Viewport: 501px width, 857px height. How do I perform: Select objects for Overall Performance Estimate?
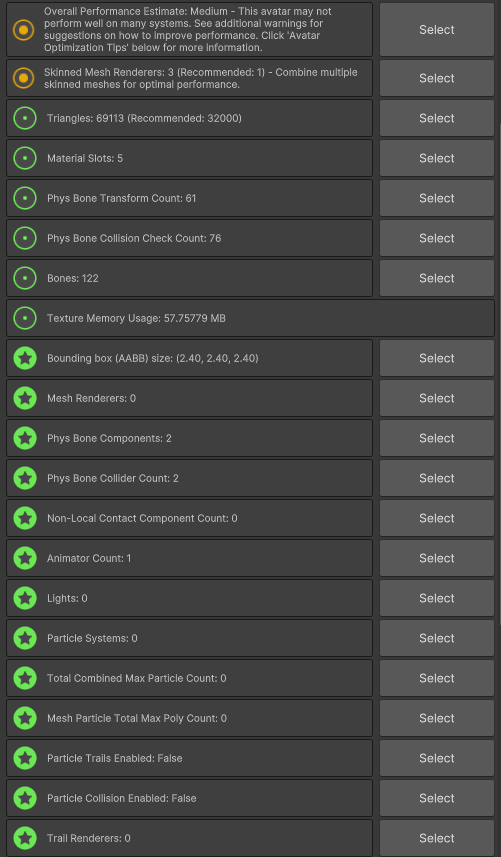tap(437, 30)
